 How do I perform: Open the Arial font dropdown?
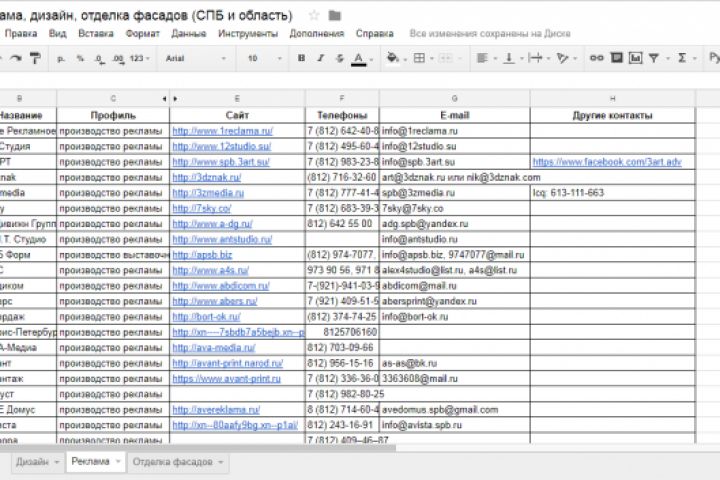click(196, 58)
